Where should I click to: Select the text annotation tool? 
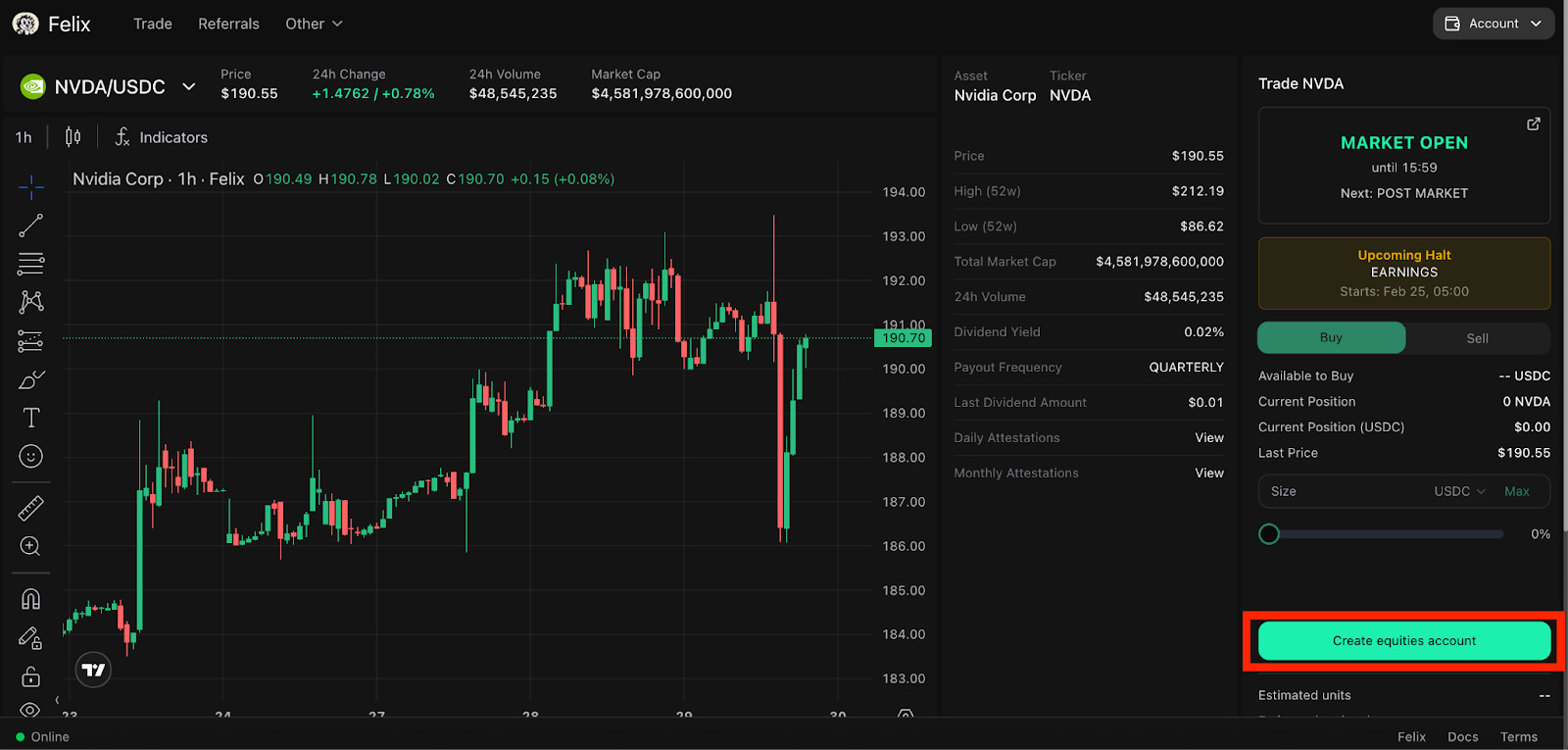tap(30, 418)
